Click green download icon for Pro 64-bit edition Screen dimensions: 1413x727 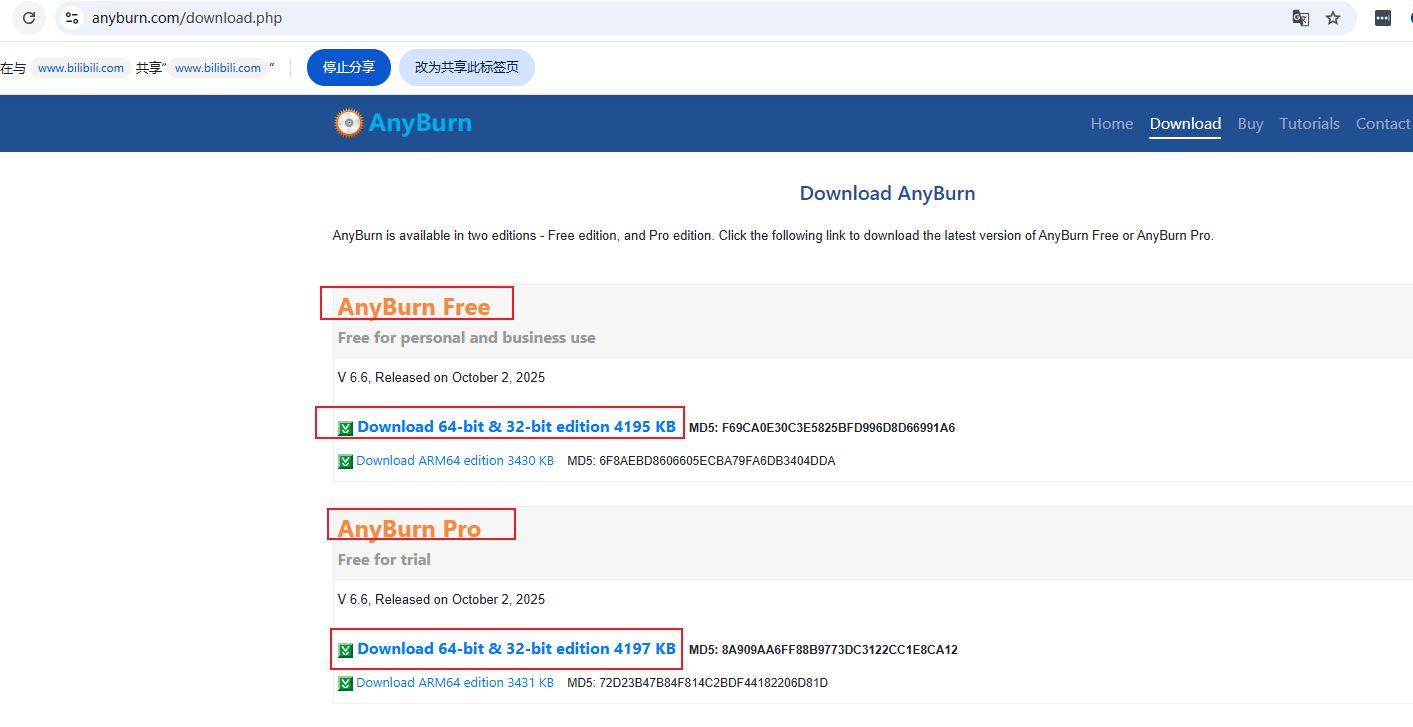point(346,650)
